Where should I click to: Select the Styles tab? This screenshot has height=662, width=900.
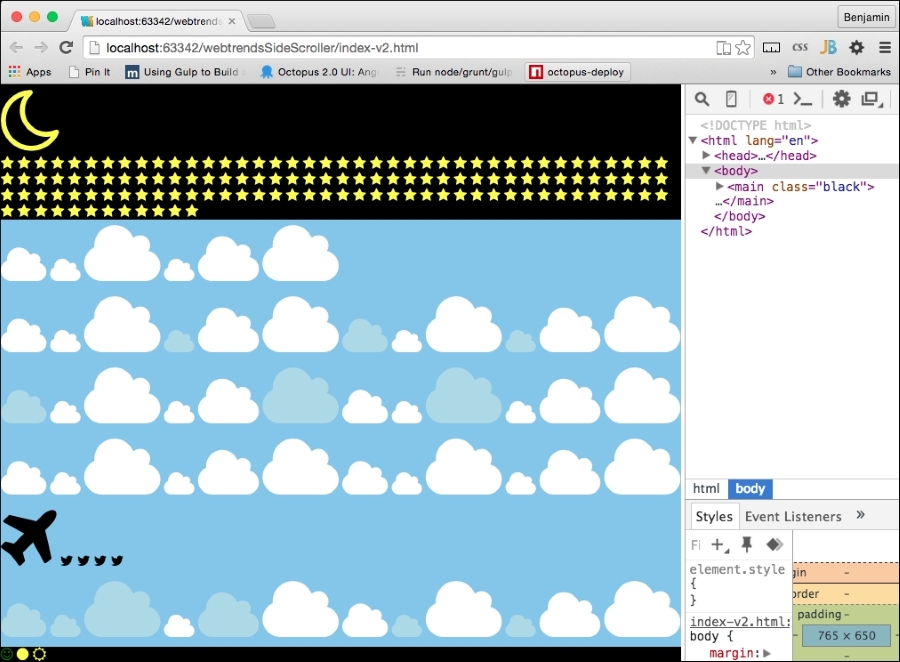point(714,516)
